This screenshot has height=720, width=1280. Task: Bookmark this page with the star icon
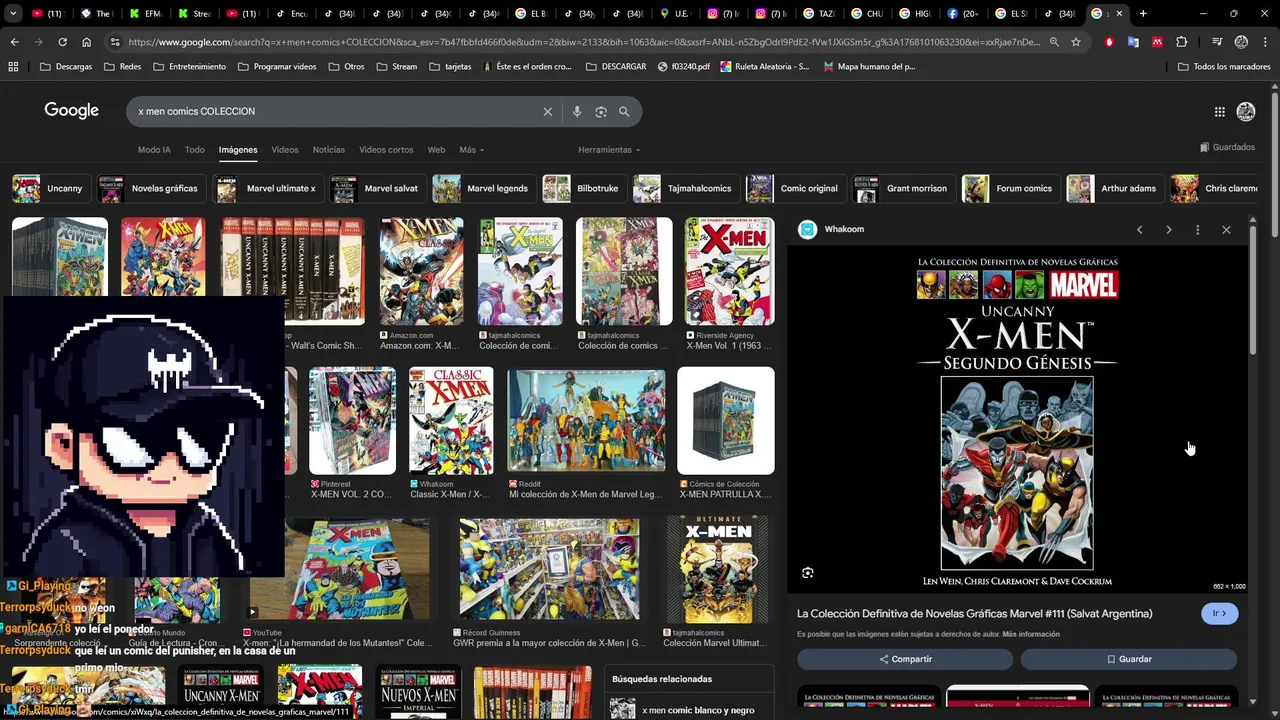coord(1076,42)
